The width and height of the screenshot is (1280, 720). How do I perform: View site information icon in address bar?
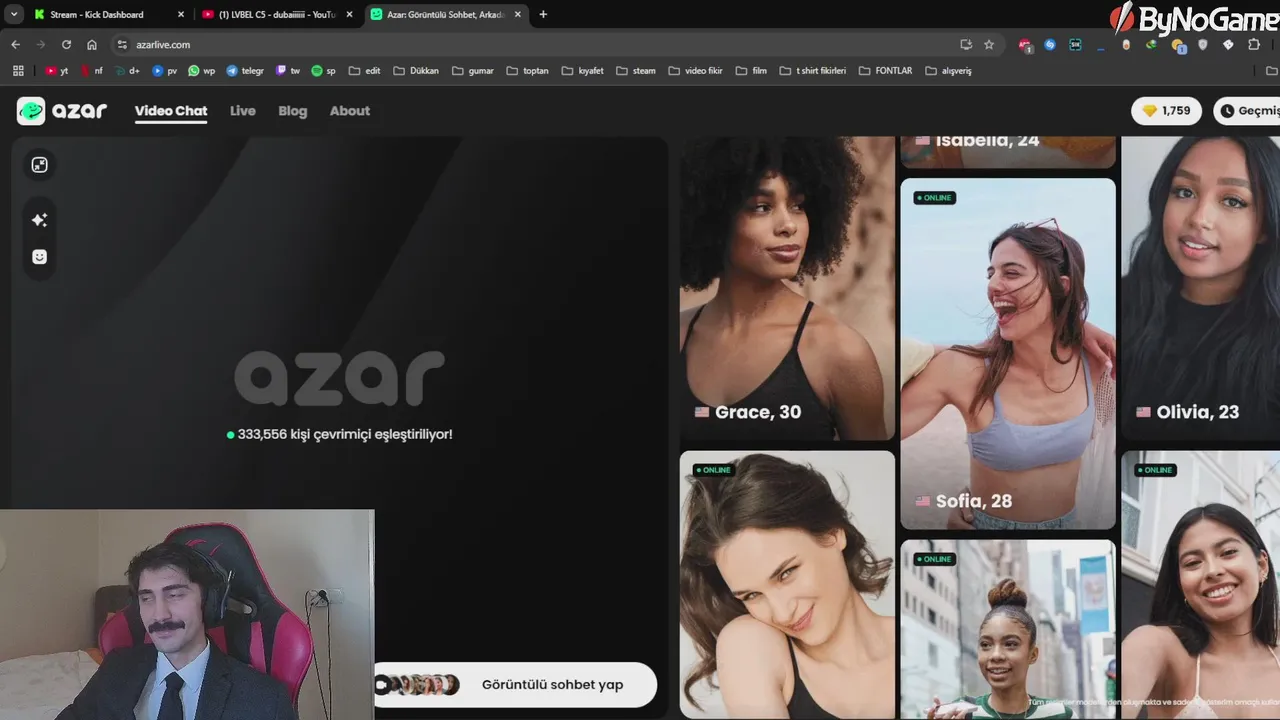coord(122,44)
